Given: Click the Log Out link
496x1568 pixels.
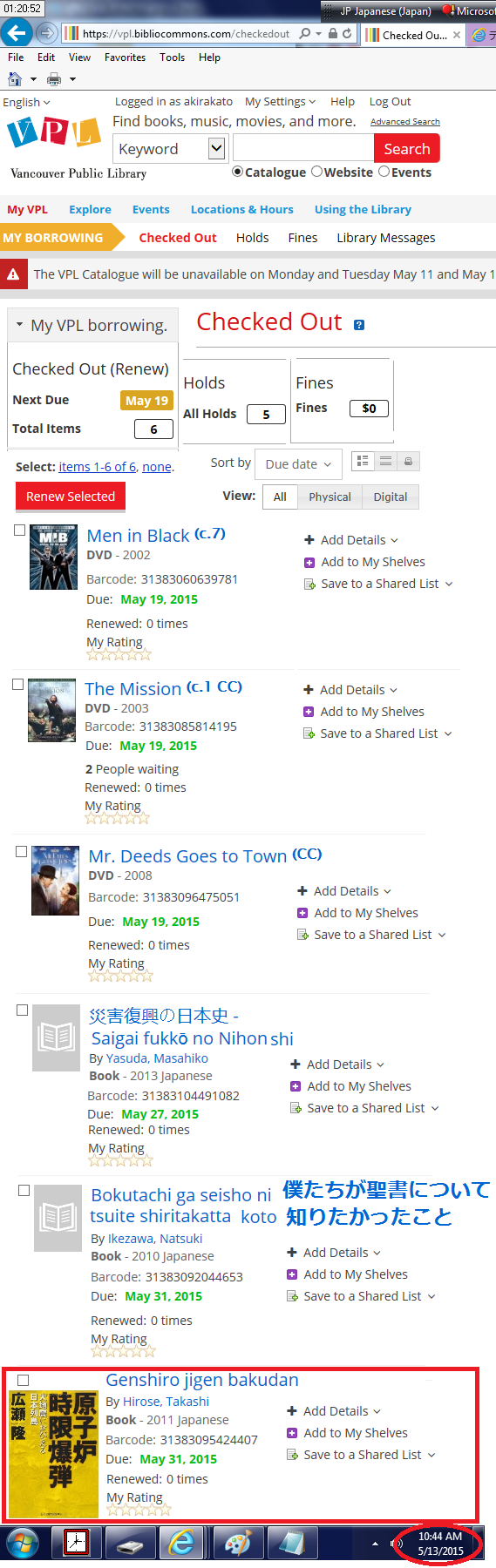Looking at the screenshot, I should (390, 101).
